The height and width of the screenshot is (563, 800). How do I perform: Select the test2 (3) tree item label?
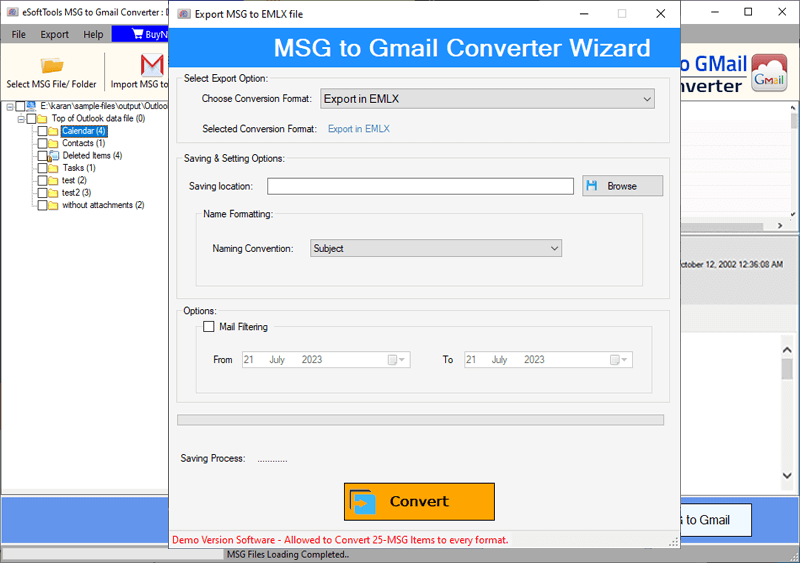pos(77,192)
